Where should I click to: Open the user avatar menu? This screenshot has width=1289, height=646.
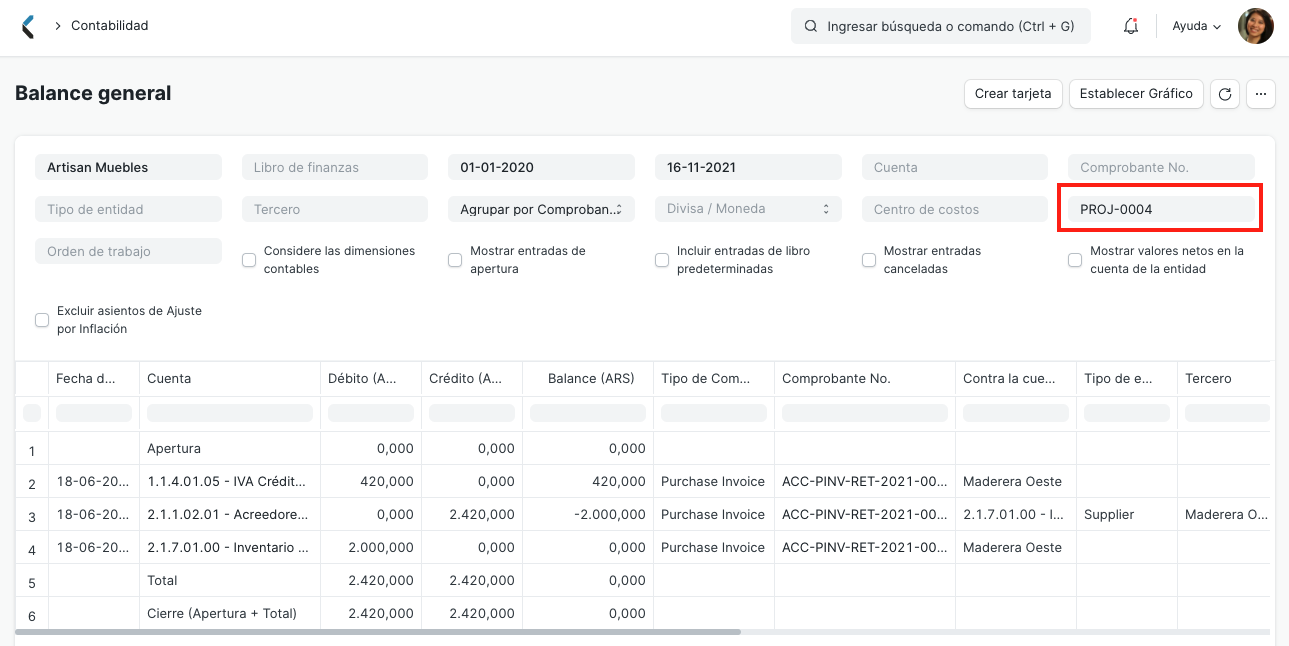(x=1256, y=26)
